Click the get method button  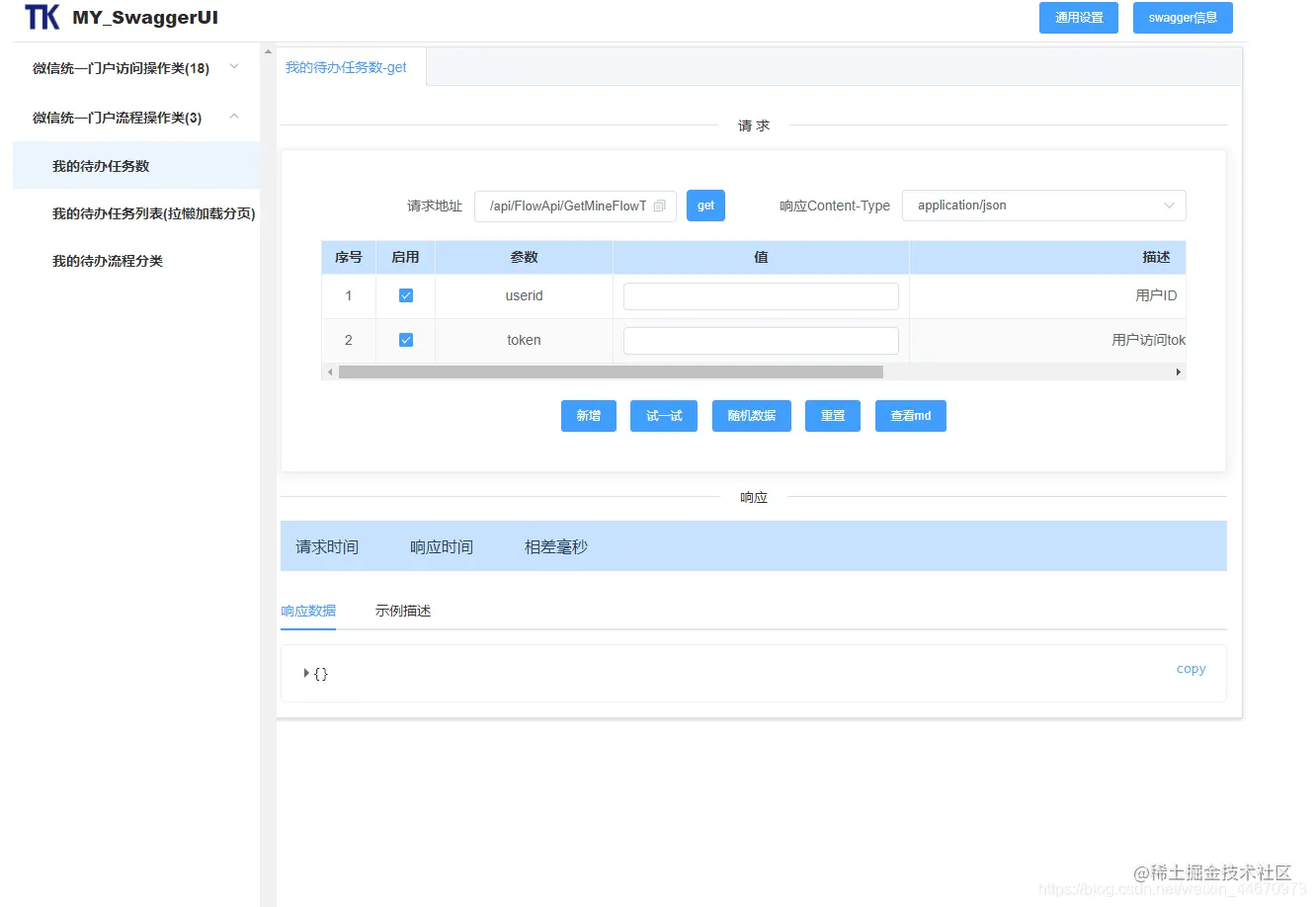coord(705,206)
